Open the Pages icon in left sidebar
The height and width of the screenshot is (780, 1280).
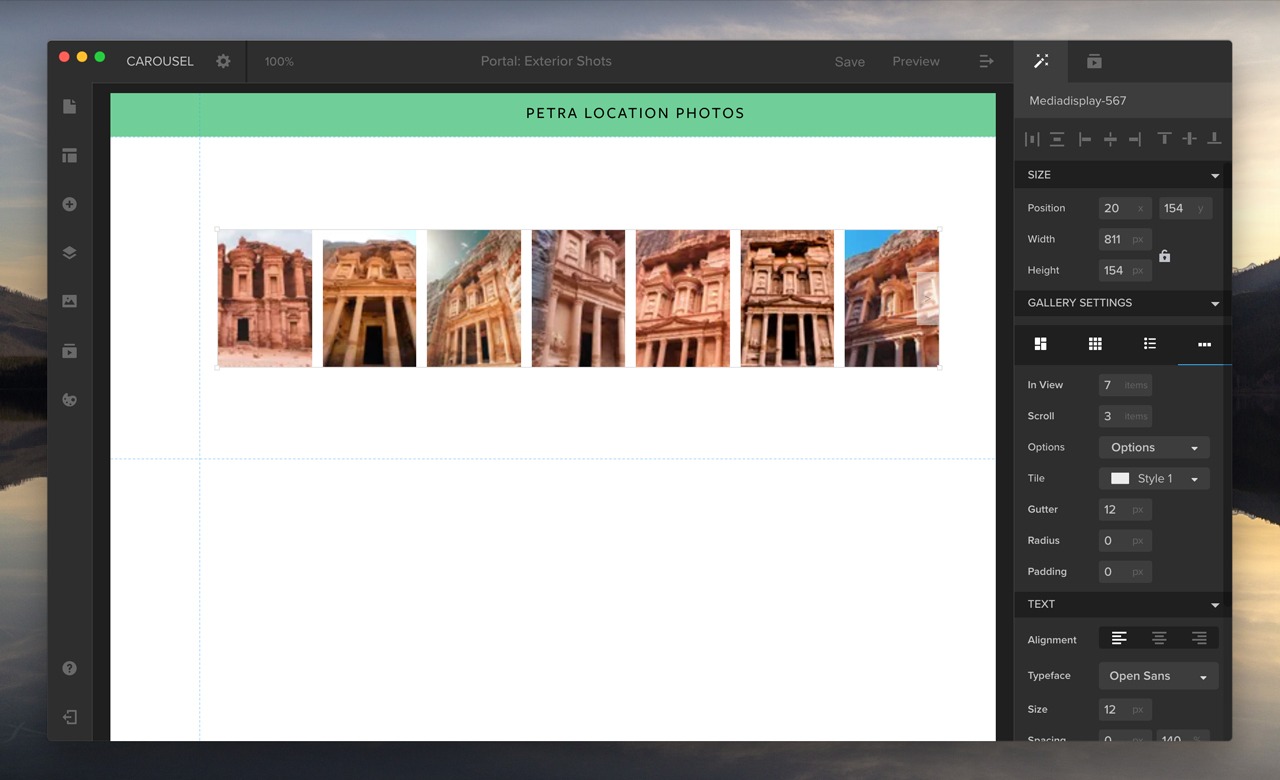click(x=69, y=106)
